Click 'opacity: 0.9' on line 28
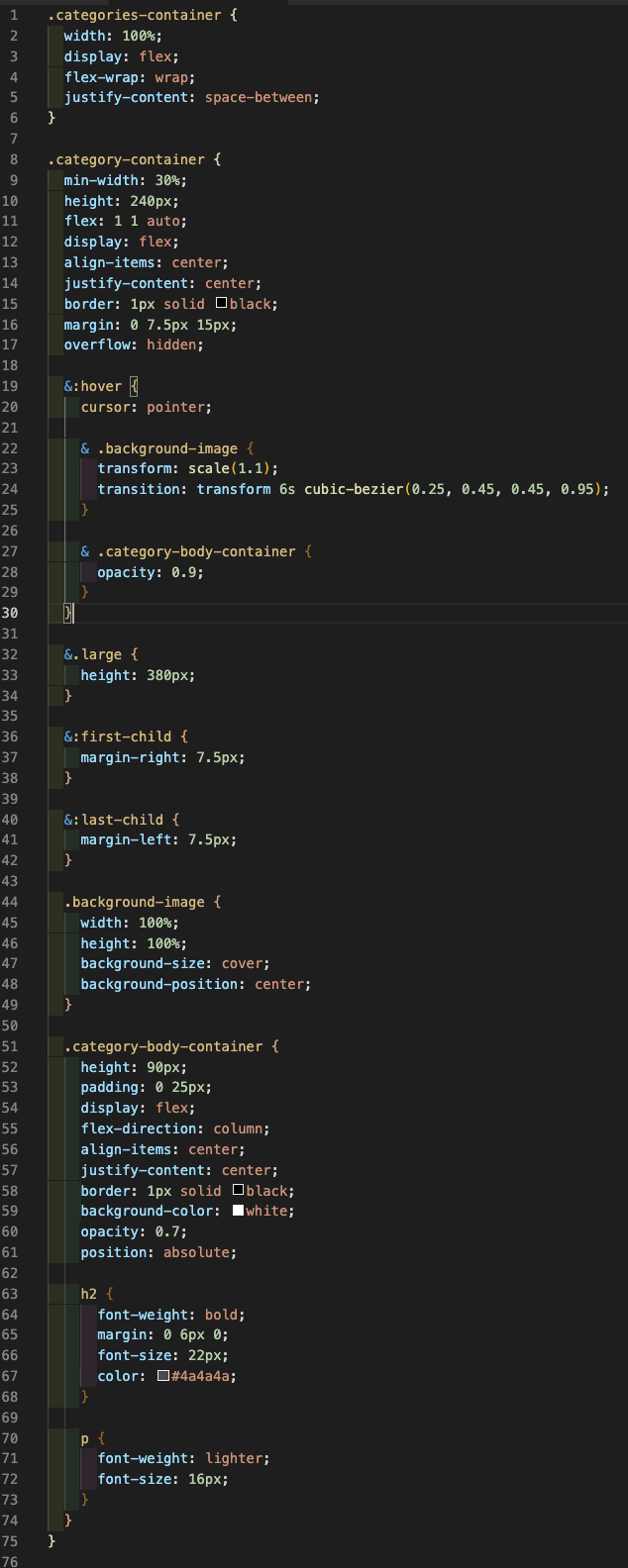This screenshot has width=628, height=1568. click(x=151, y=572)
